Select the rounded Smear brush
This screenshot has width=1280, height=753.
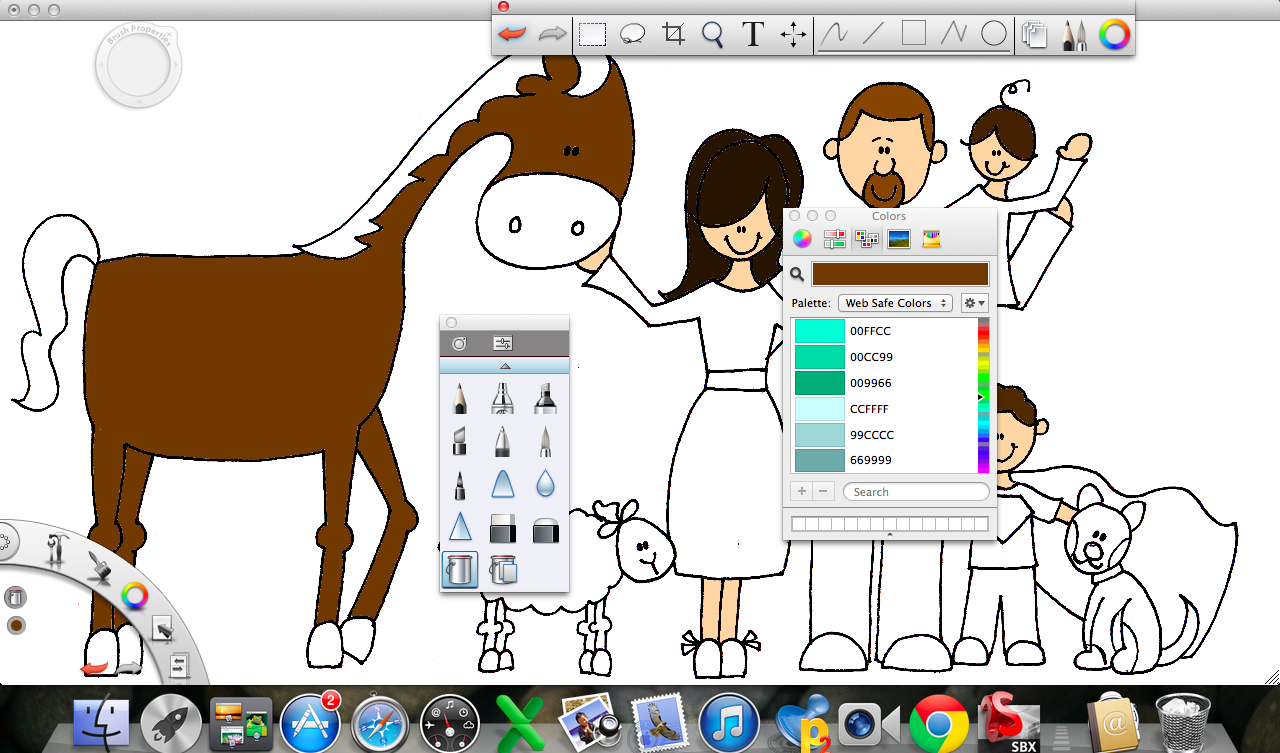click(x=502, y=484)
